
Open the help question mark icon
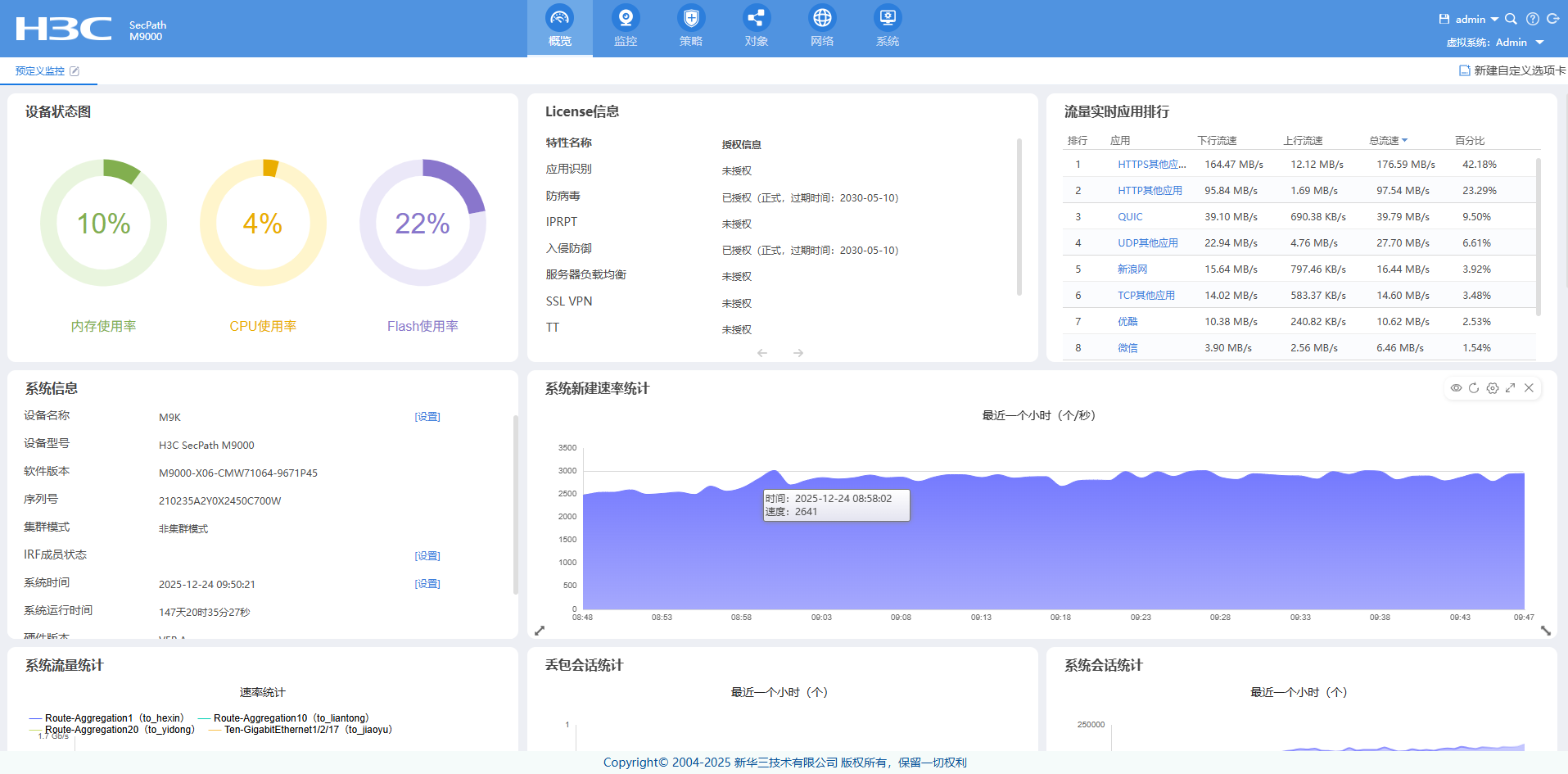point(1532,19)
